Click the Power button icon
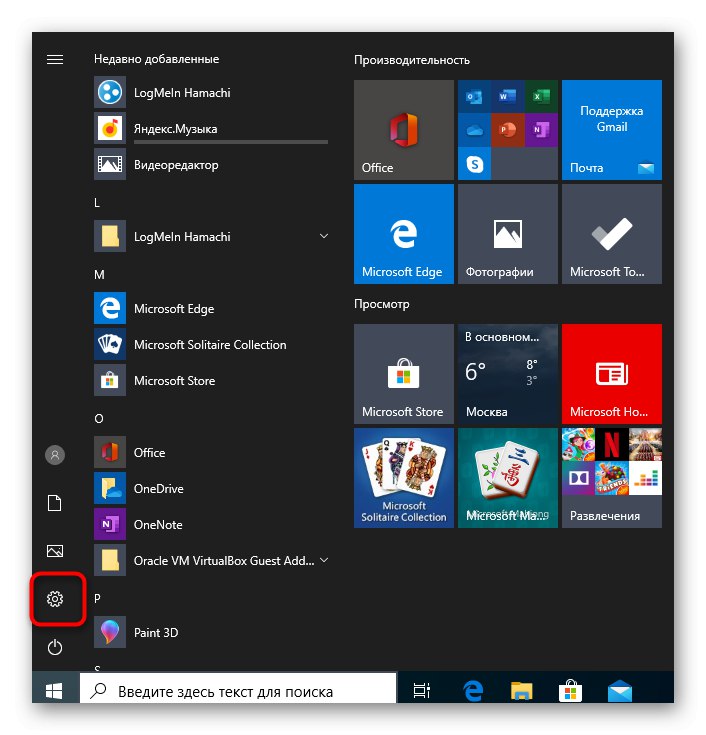 (55, 647)
